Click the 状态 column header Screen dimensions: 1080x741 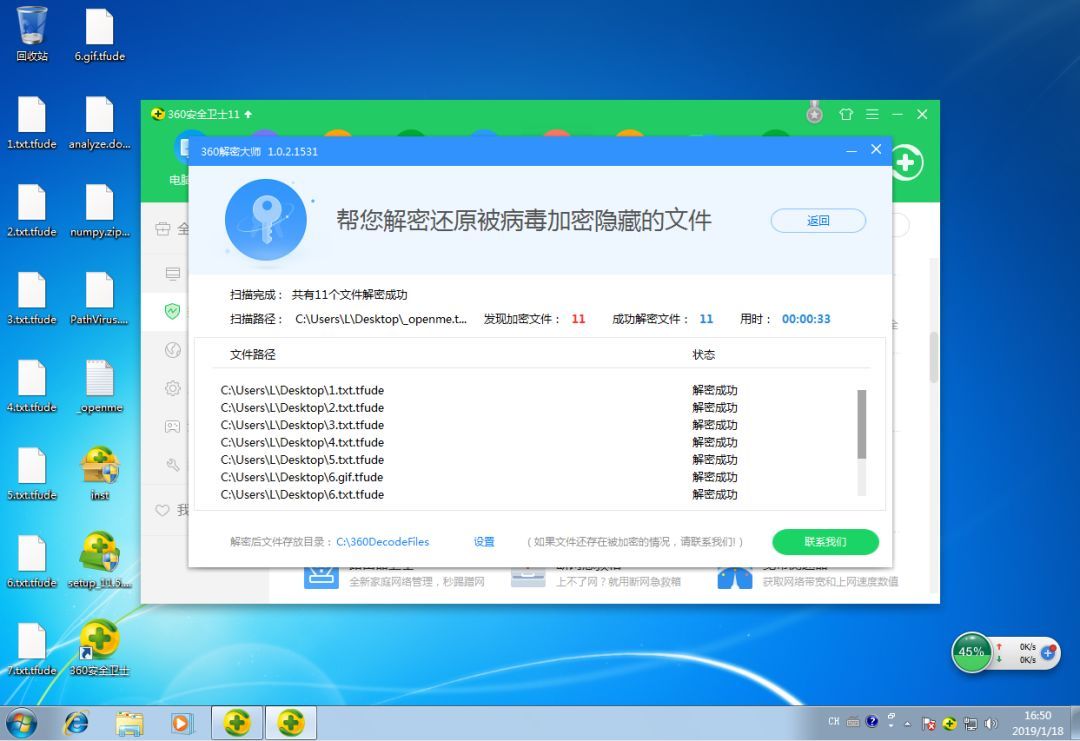(703, 355)
